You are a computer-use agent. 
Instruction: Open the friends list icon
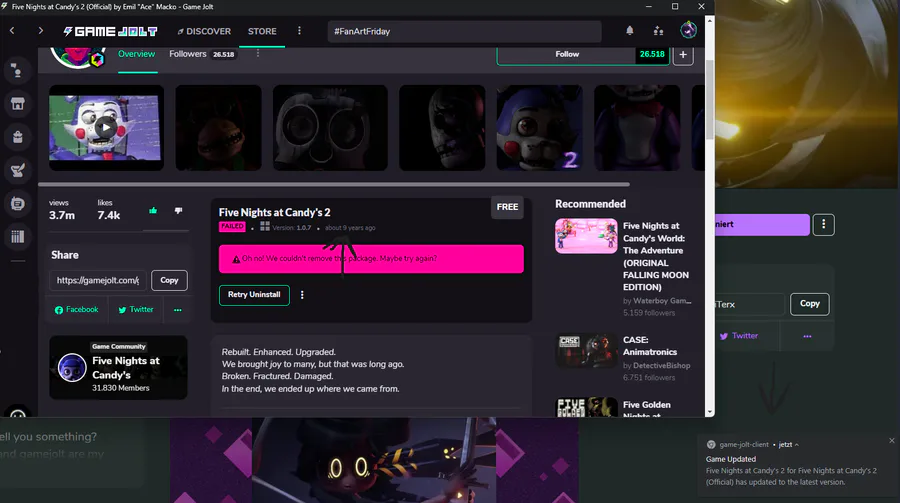(658, 31)
